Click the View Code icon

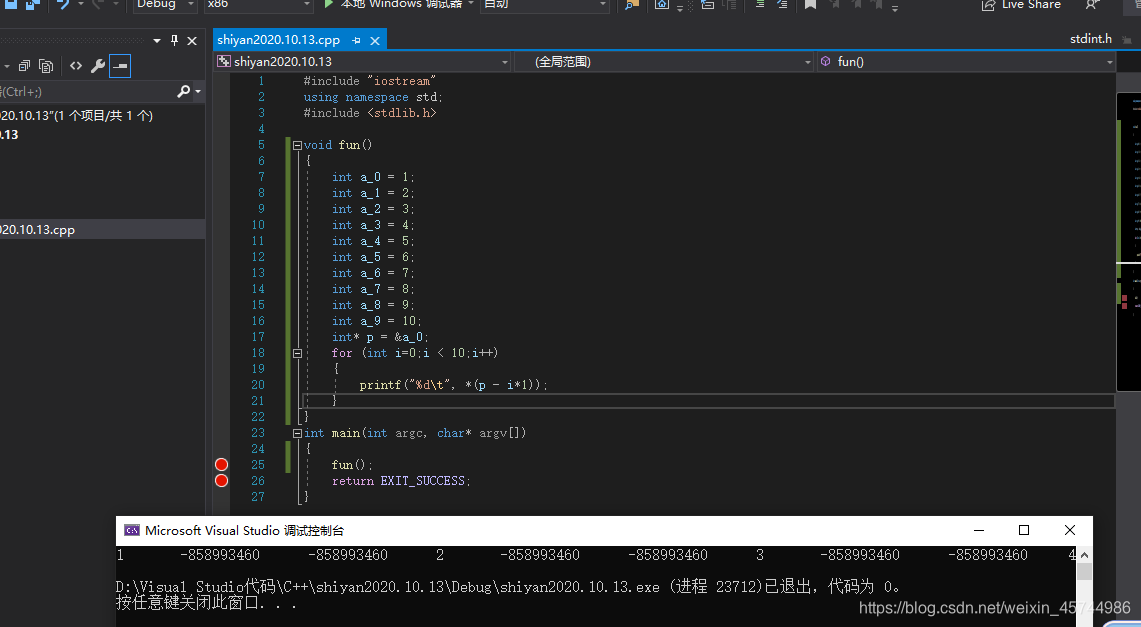pos(76,66)
